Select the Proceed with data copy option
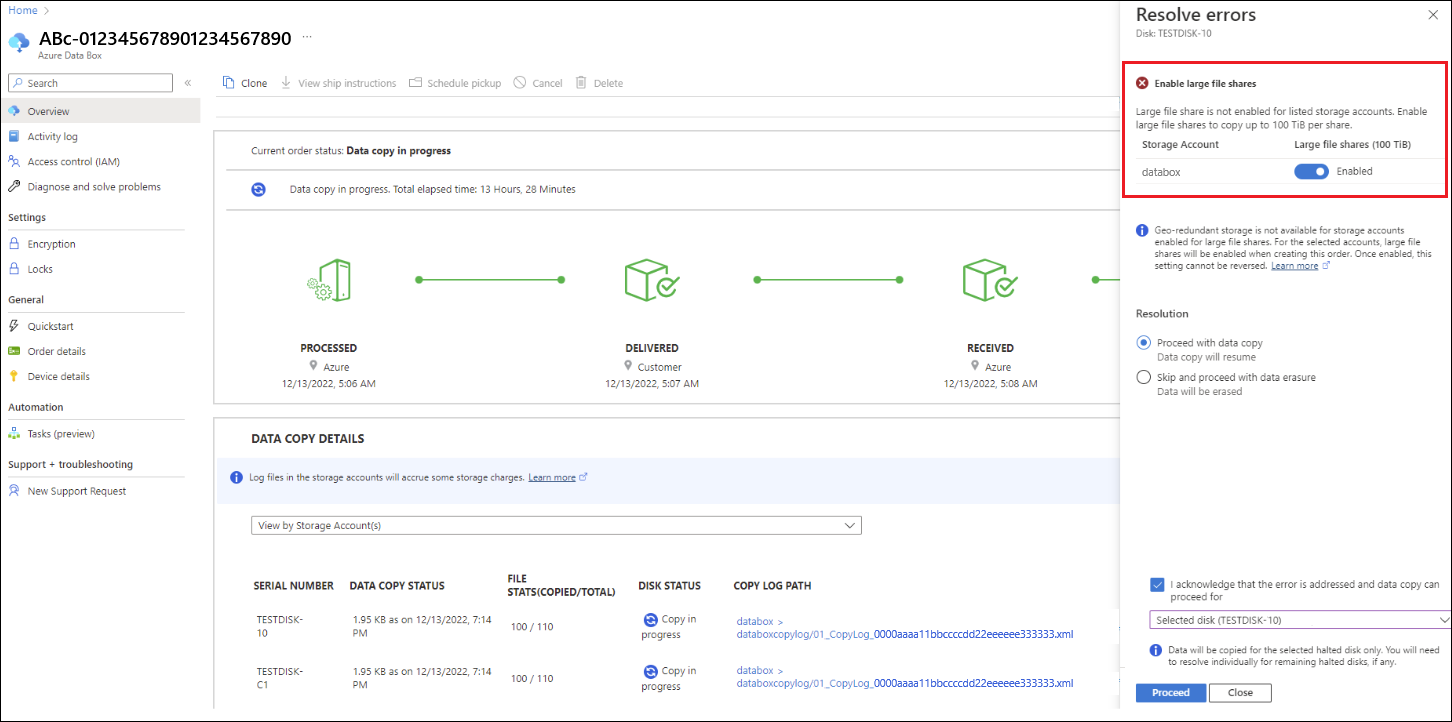 pyautogui.click(x=1144, y=343)
